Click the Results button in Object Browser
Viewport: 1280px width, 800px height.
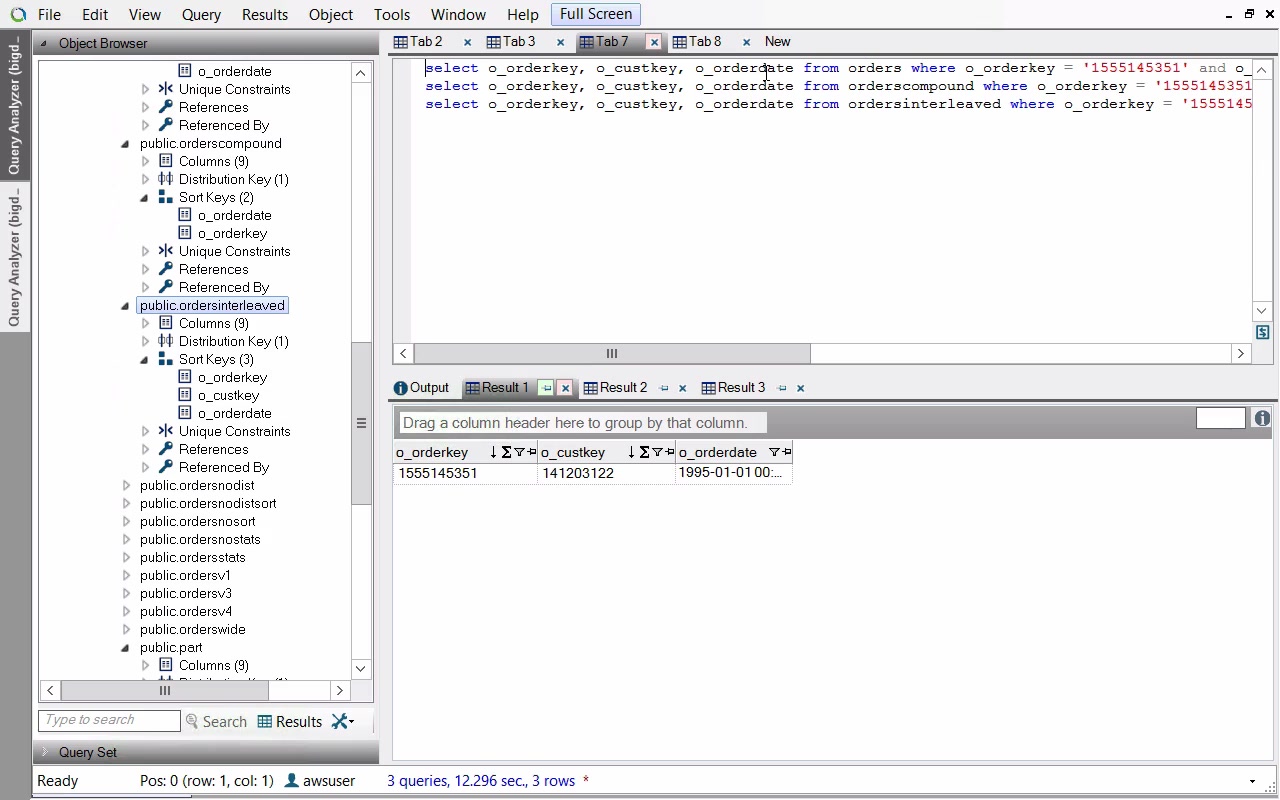coord(290,721)
